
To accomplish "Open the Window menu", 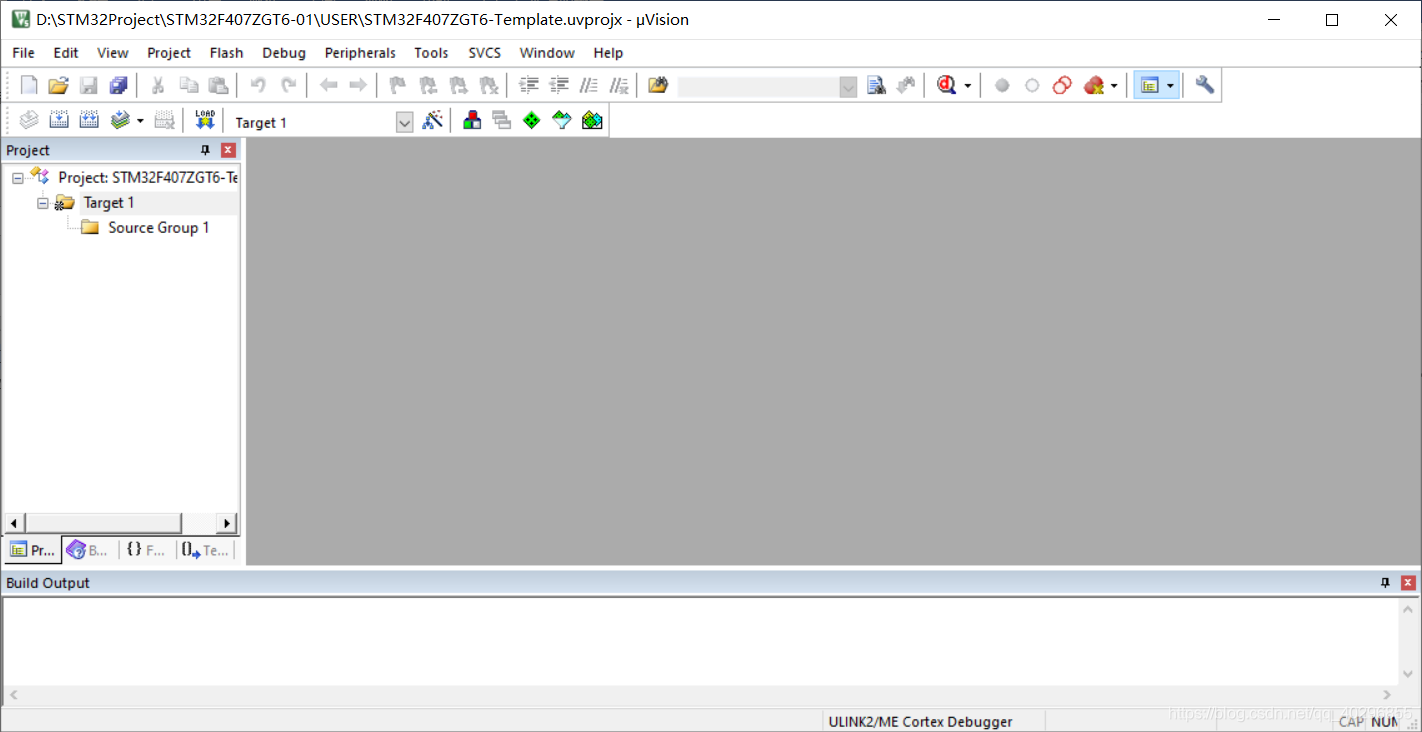I will [547, 53].
